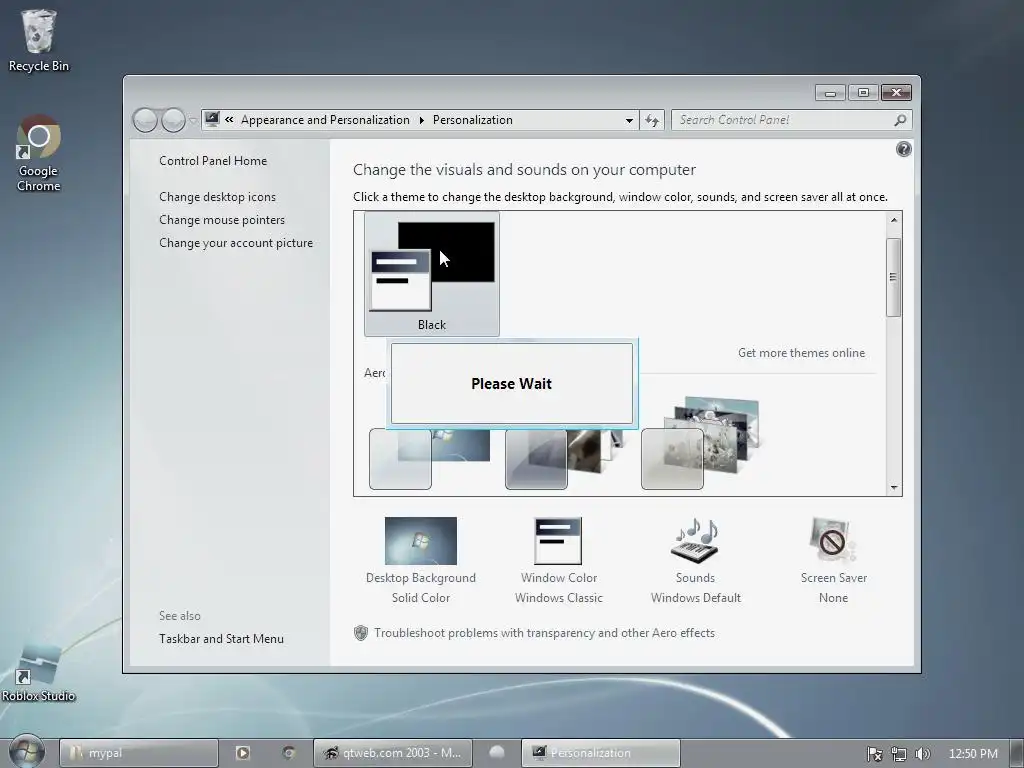This screenshot has height=768, width=1024.
Task: Open Screen Saver settings icon
Action: (833, 541)
